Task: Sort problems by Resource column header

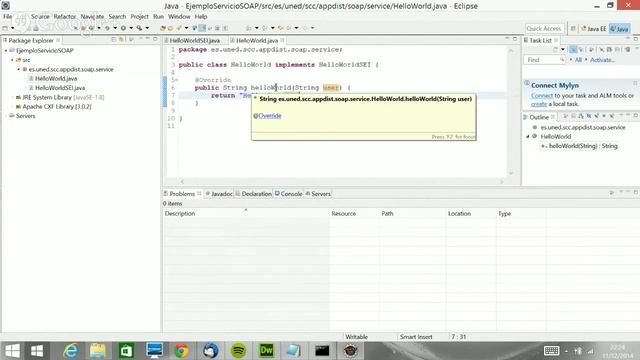Action: coord(354,213)
